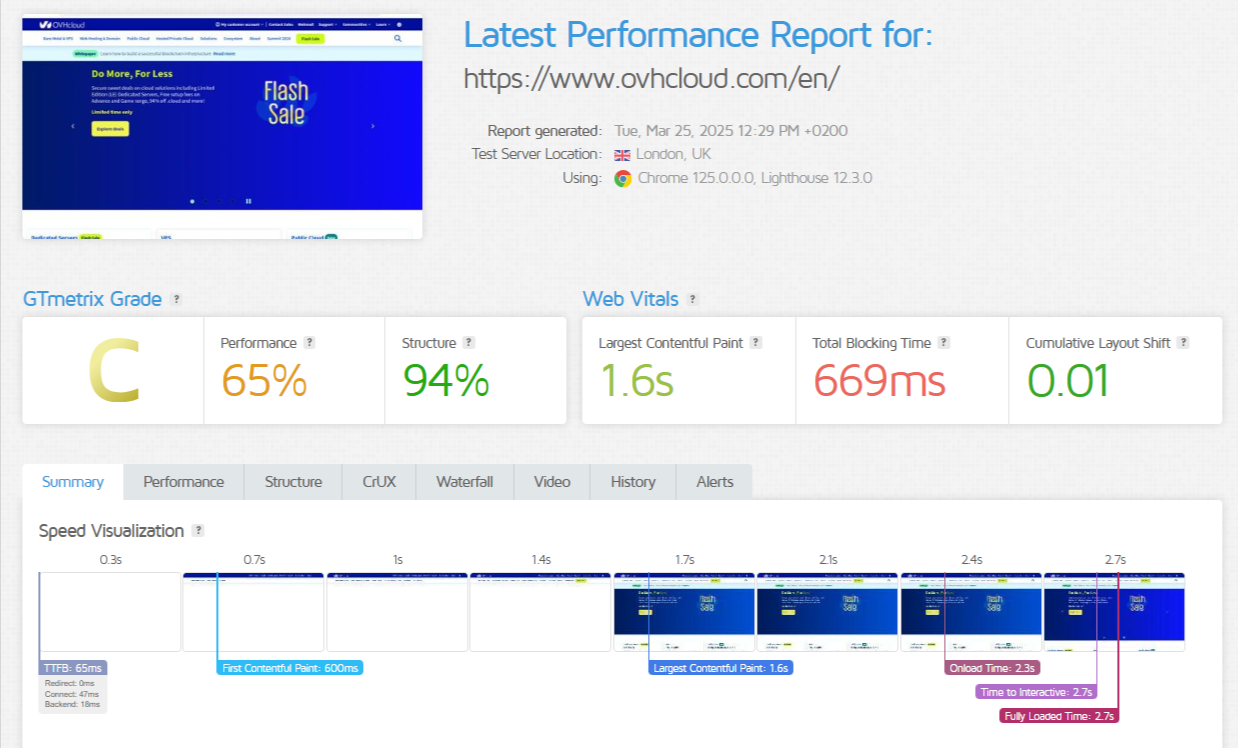The image size is (1238, 748).
Task: Switch to the Performance tab
Action: (183, 482)
